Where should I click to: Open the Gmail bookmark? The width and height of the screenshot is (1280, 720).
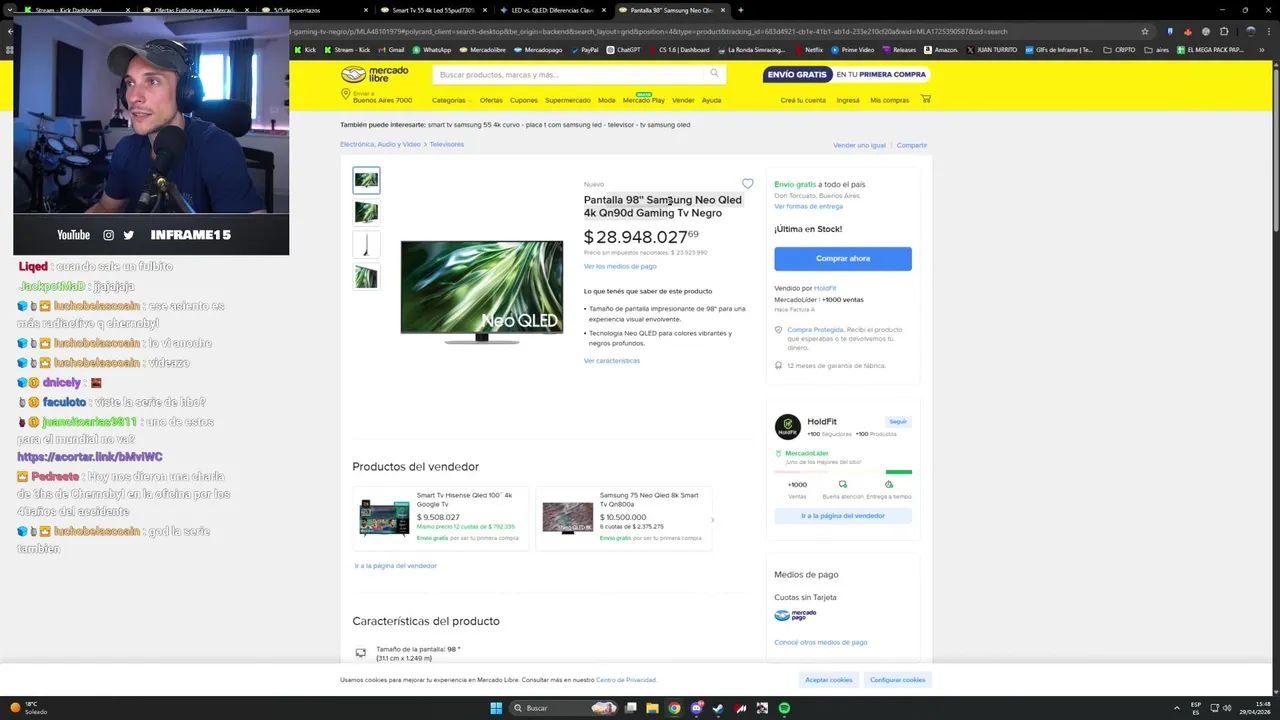[391, 49]
